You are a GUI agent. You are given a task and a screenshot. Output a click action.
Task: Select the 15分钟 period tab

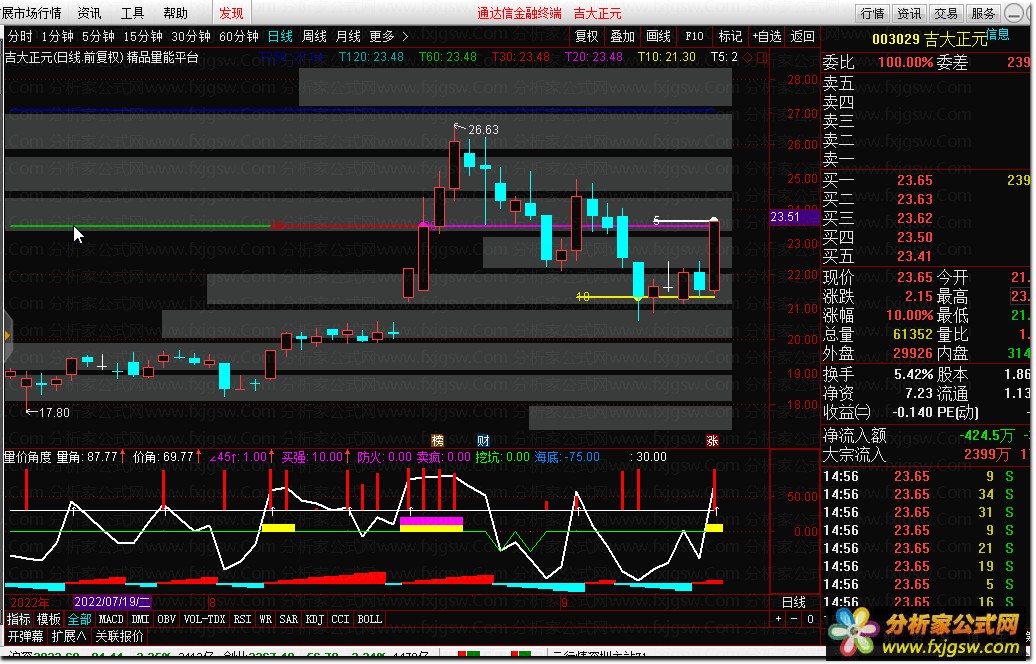click(143, 36)
